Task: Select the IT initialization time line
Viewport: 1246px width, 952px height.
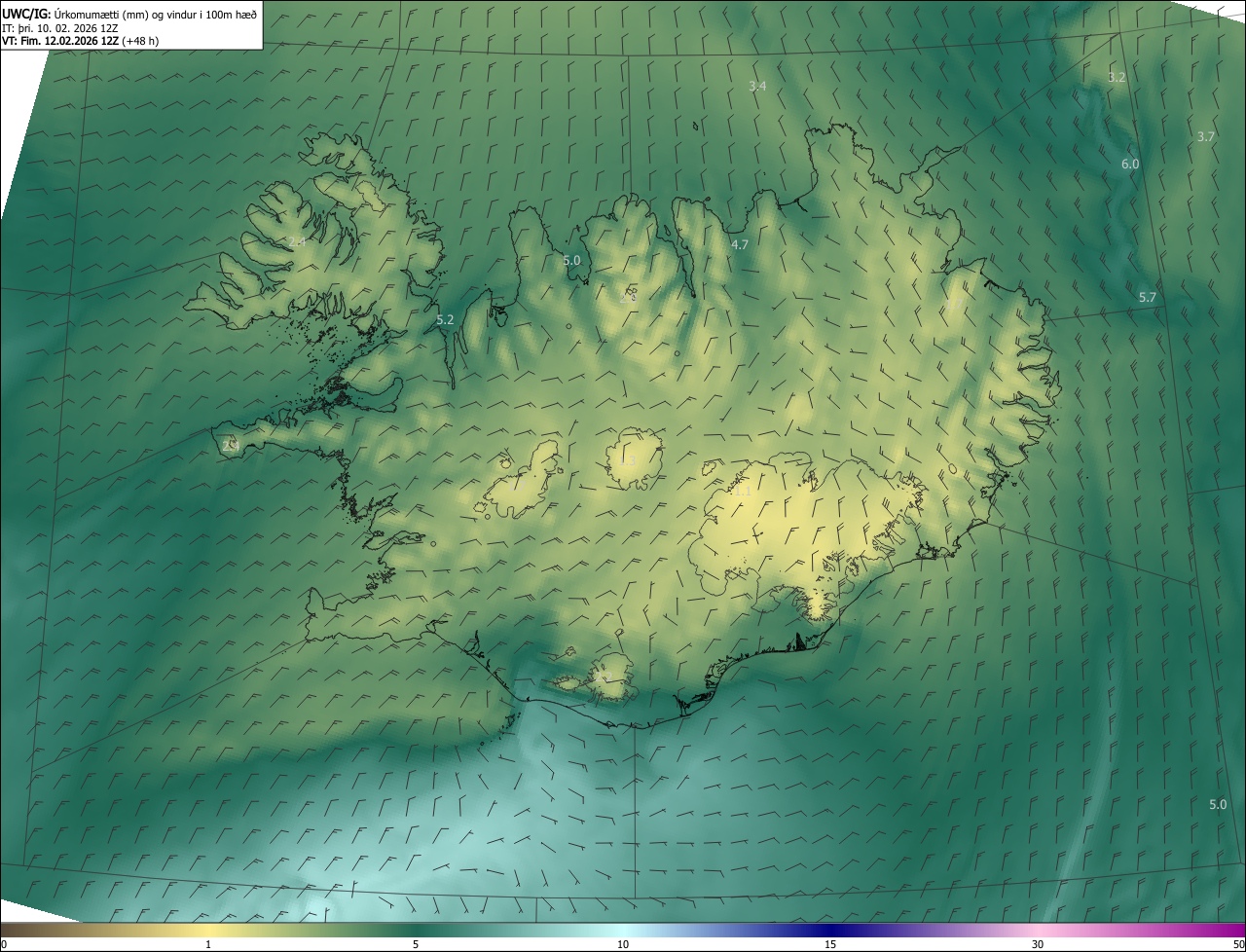Action: point(60,28)
